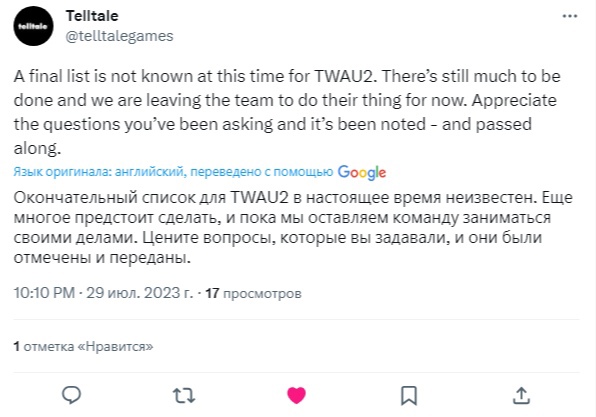Click "переведено с помощью" translation credit text
This screenshot has width=596, height=417.
click(x=262, y=172)
